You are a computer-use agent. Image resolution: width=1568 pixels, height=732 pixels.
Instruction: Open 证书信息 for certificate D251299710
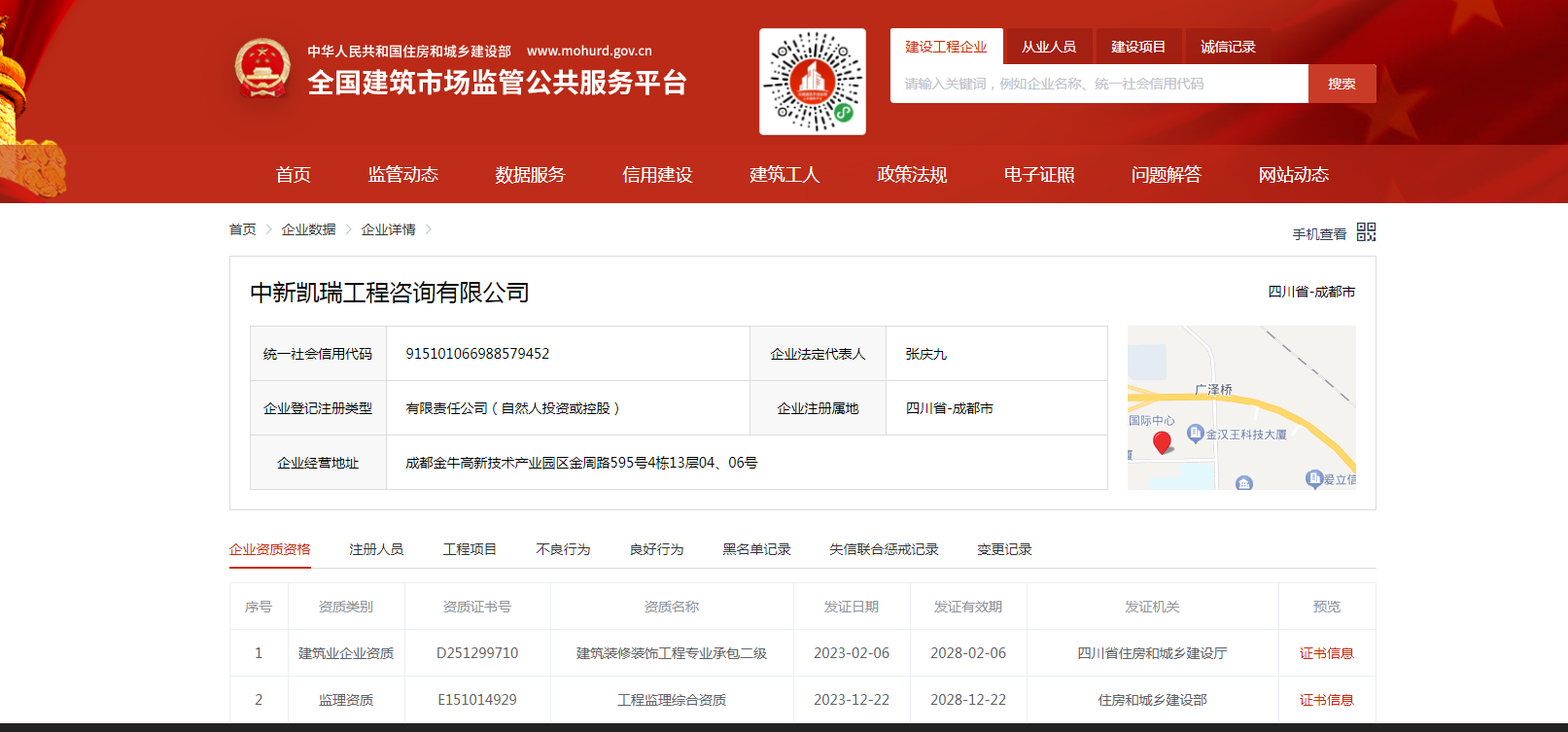[1326, 653]
